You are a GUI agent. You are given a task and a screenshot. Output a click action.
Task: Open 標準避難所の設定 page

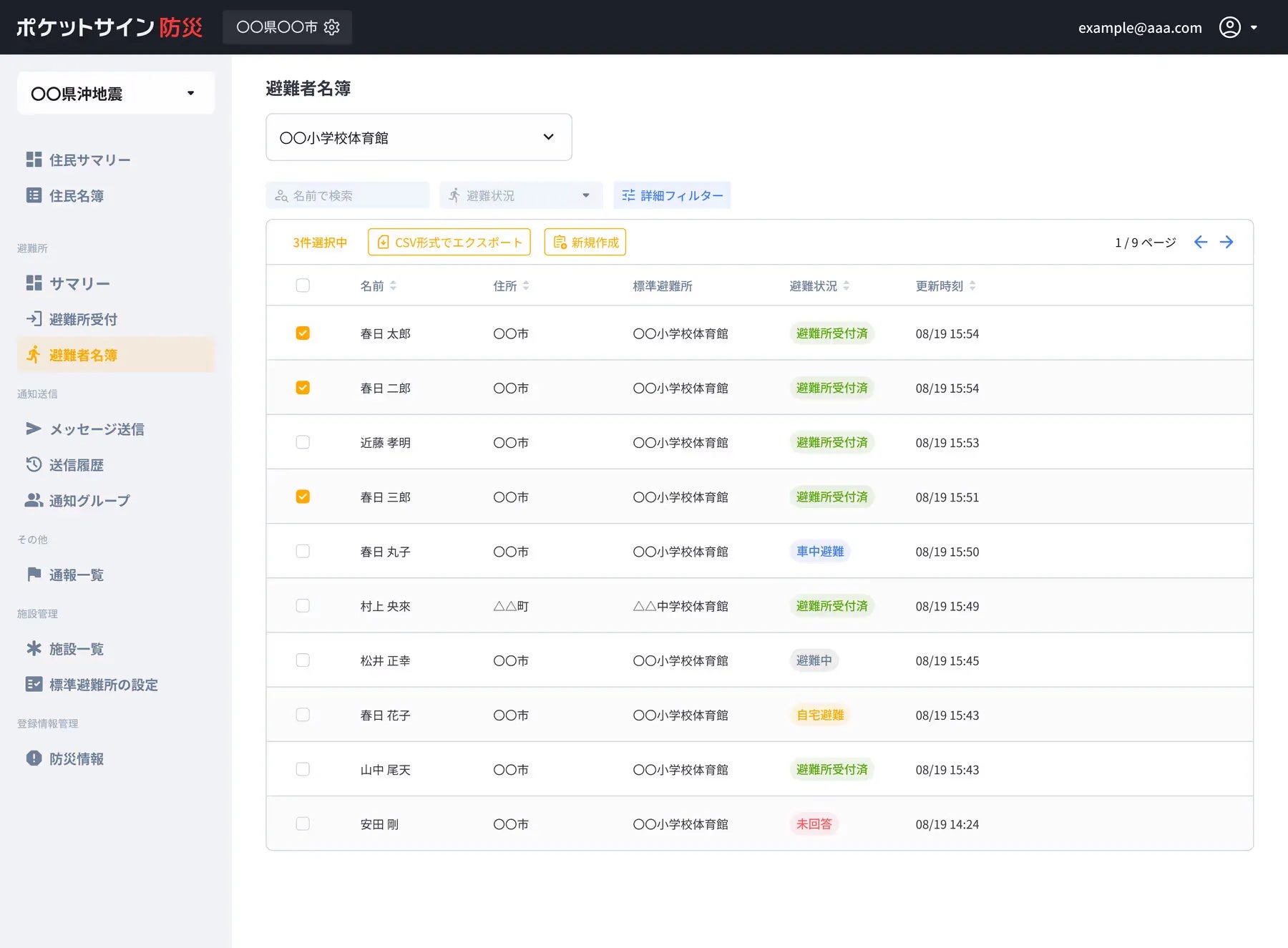[116, 684]
